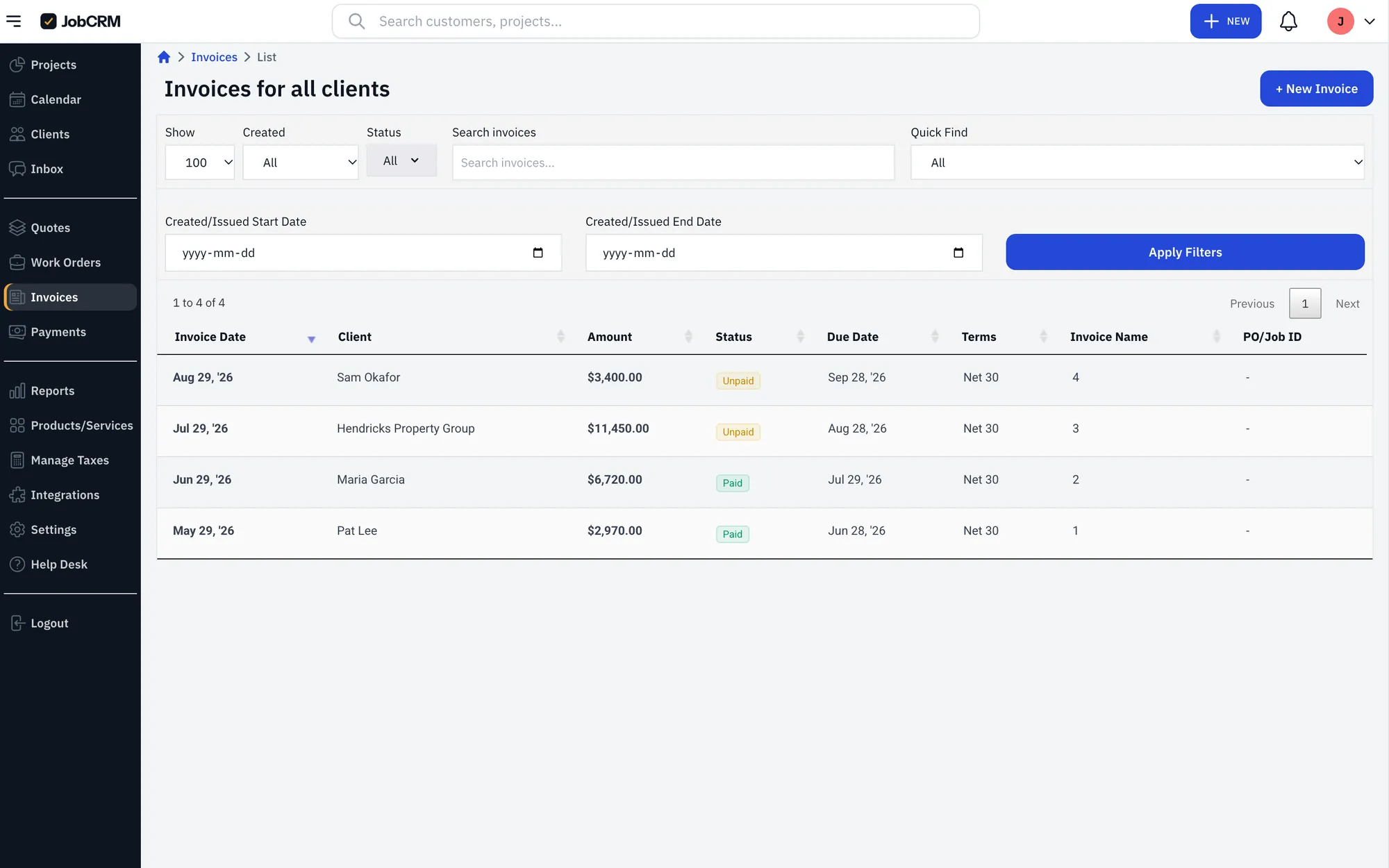Click the Projects sidebar icon
This screenshot has height=868, width=1389.
tap(17, 65)
